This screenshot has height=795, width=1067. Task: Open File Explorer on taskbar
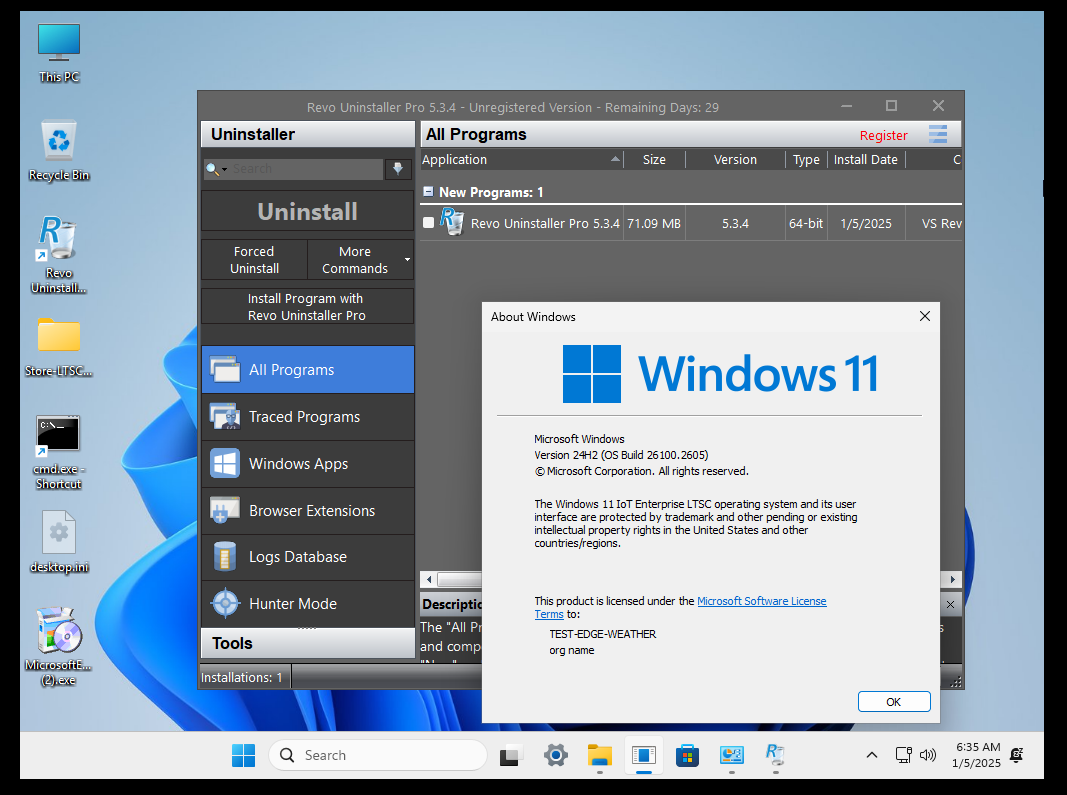[600, 756]
